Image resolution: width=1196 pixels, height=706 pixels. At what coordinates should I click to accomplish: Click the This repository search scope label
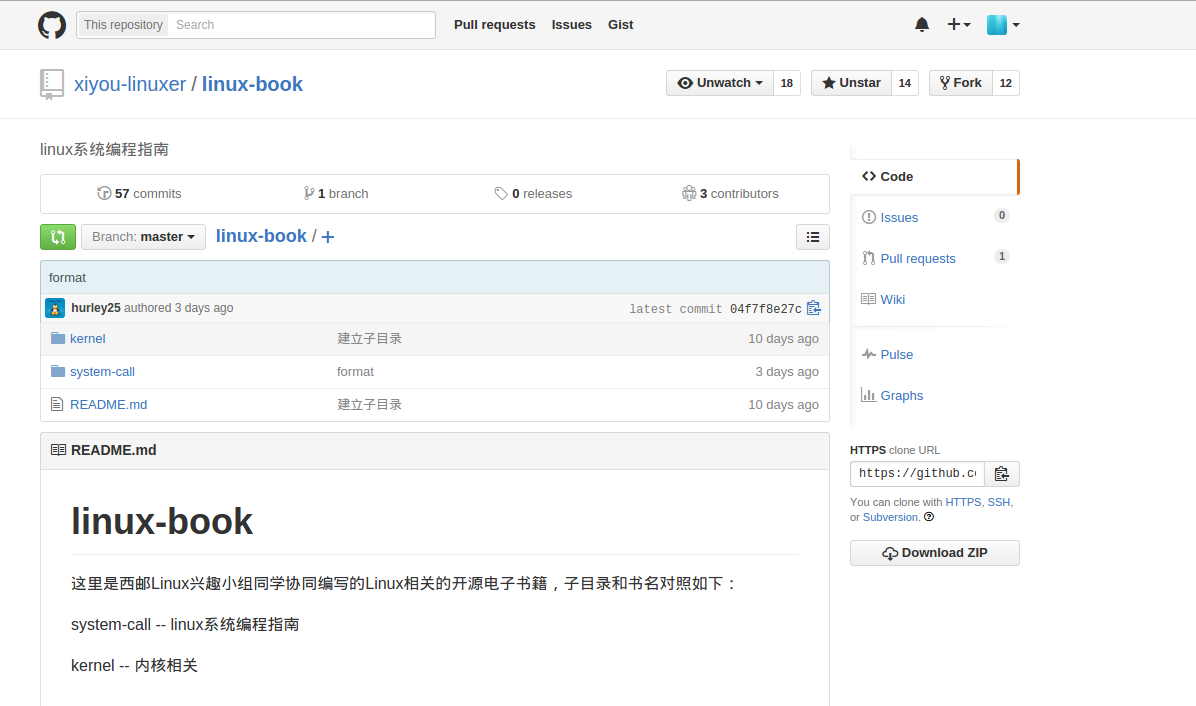coord(123,25)
